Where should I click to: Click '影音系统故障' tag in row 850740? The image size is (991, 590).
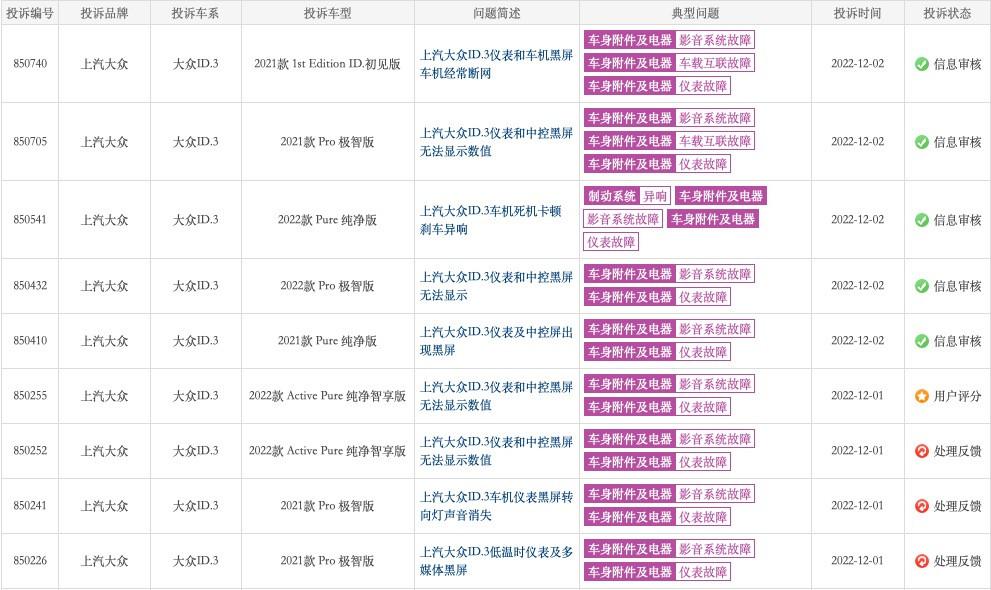coord(715,40)
